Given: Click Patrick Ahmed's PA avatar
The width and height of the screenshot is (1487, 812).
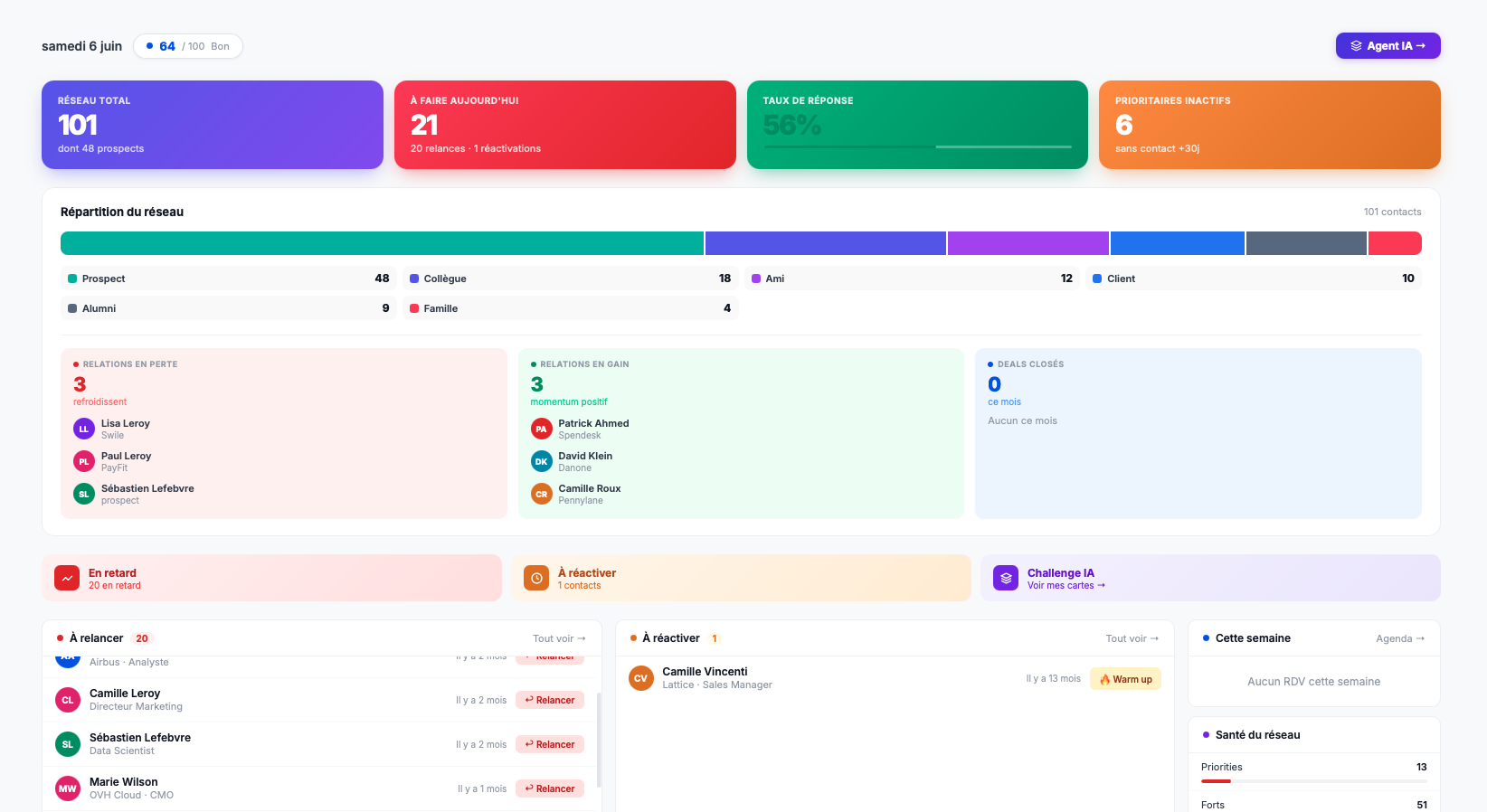Looking at the screenshot, I should pos(542,429).
